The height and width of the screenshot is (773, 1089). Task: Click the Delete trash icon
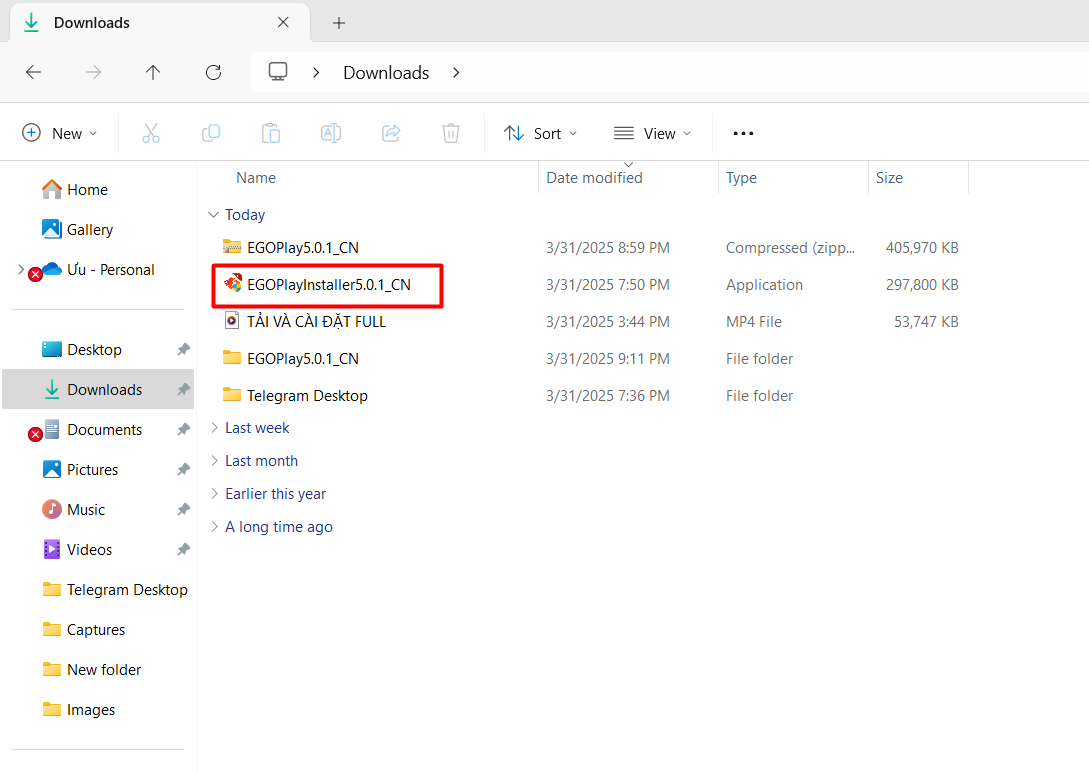click(x=451, y=133)
